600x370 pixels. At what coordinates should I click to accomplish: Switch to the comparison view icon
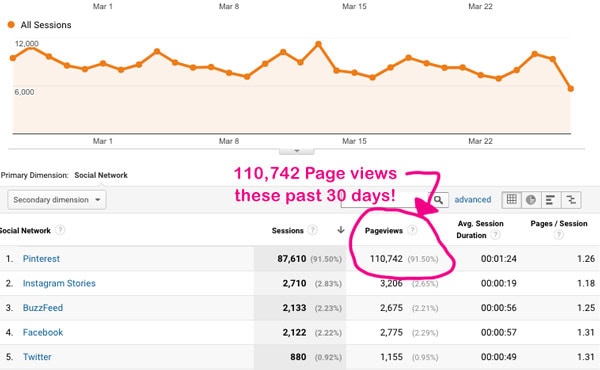571,199
